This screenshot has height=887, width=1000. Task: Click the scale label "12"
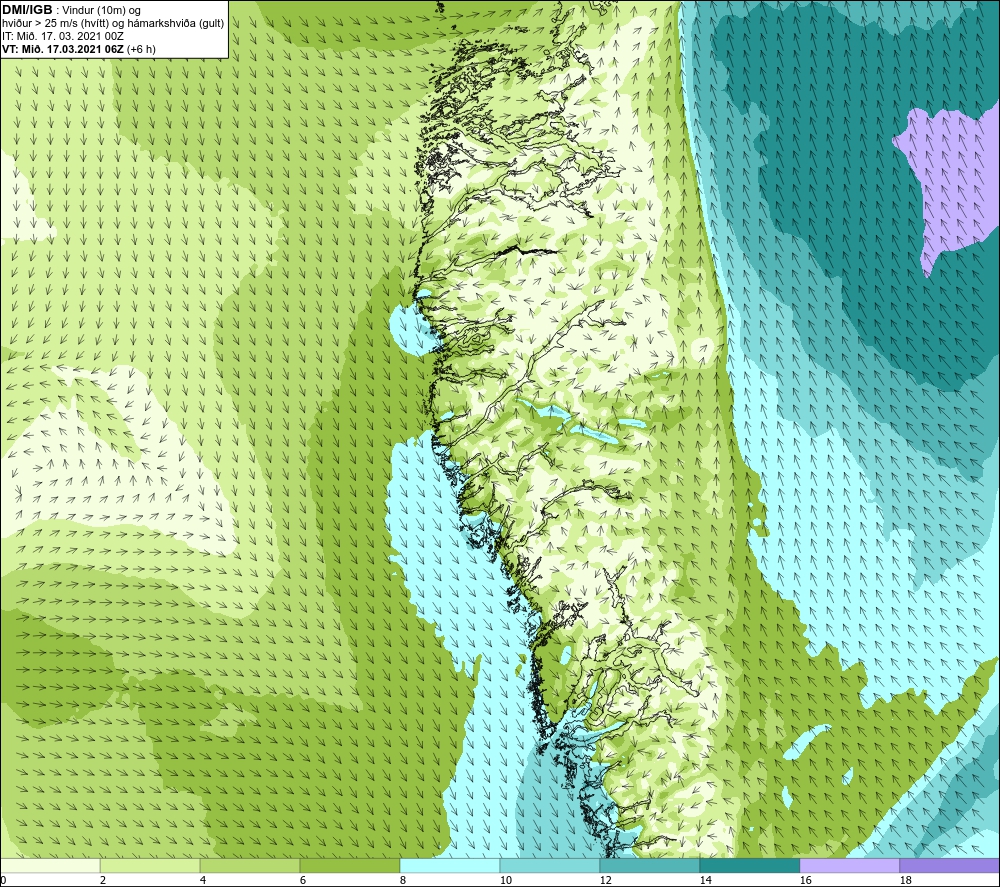pyautogui.click(x=605, y=881)
